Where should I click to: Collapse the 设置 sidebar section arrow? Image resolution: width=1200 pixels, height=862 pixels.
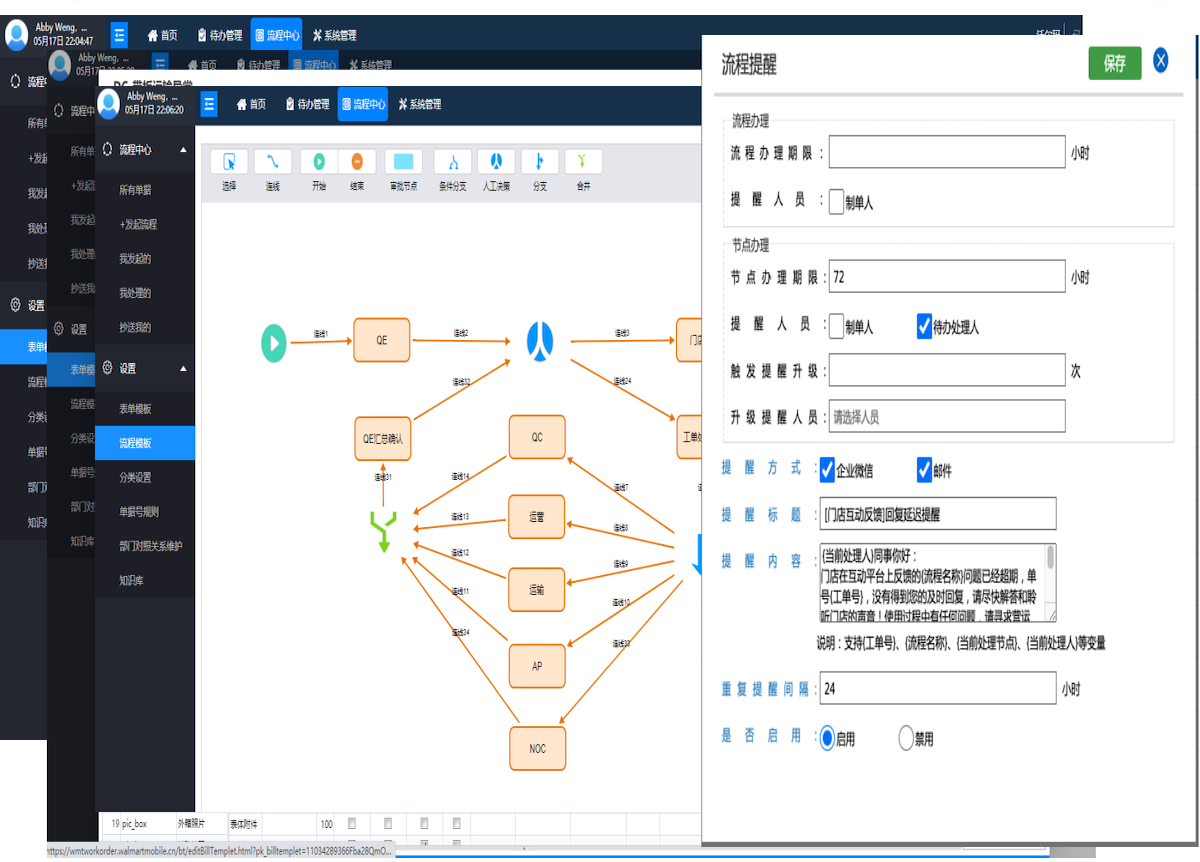[x=183, y=369]
